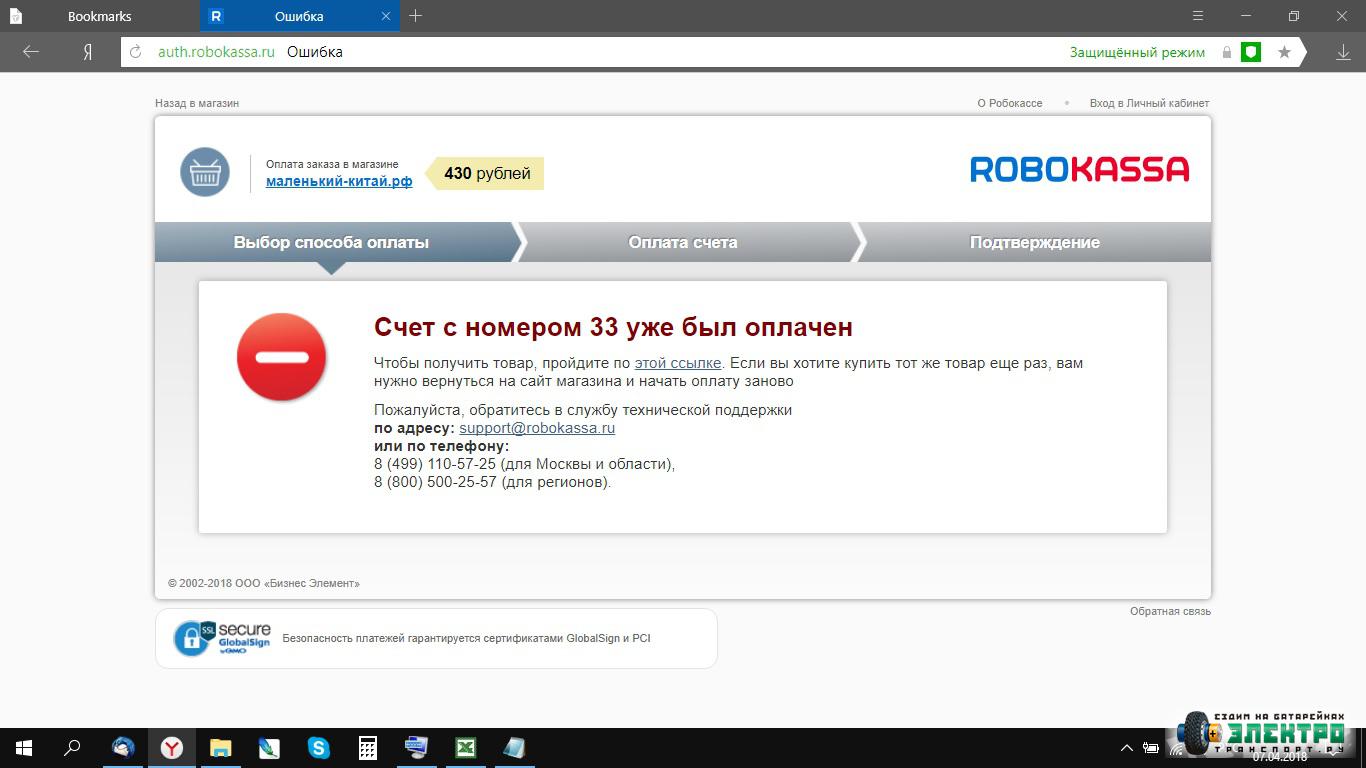1366x768 pixels.
Task: Open Skype from the taskbar
Action: click(319, 747)
